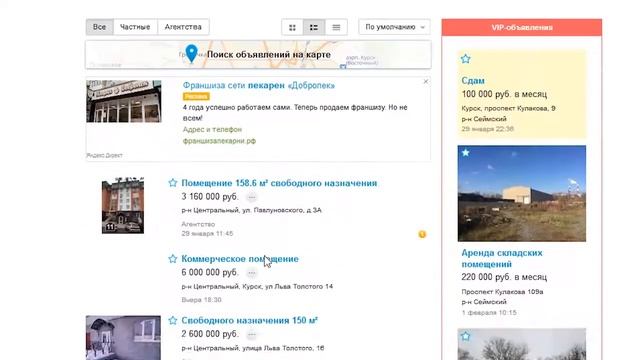Image resolution: width=640 pixels, height=360 pixels.
Task: Click 'Проспект Кулакова 109а' address text
Action: pyautogui.click(x=502, y=292)
